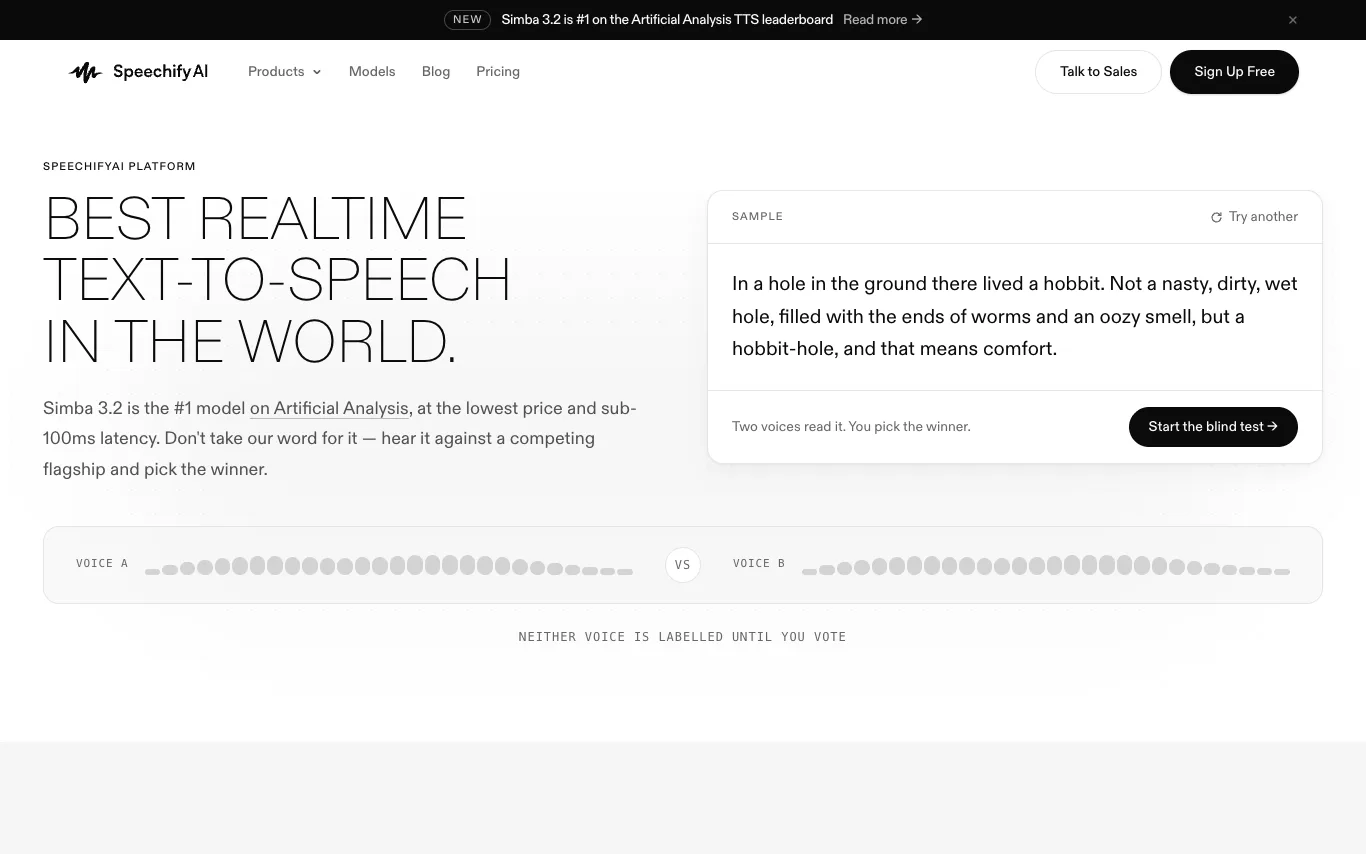Click the Talk to Sales button
1366x854 pixels.
pyautogui.click(x=1098, y=72)
